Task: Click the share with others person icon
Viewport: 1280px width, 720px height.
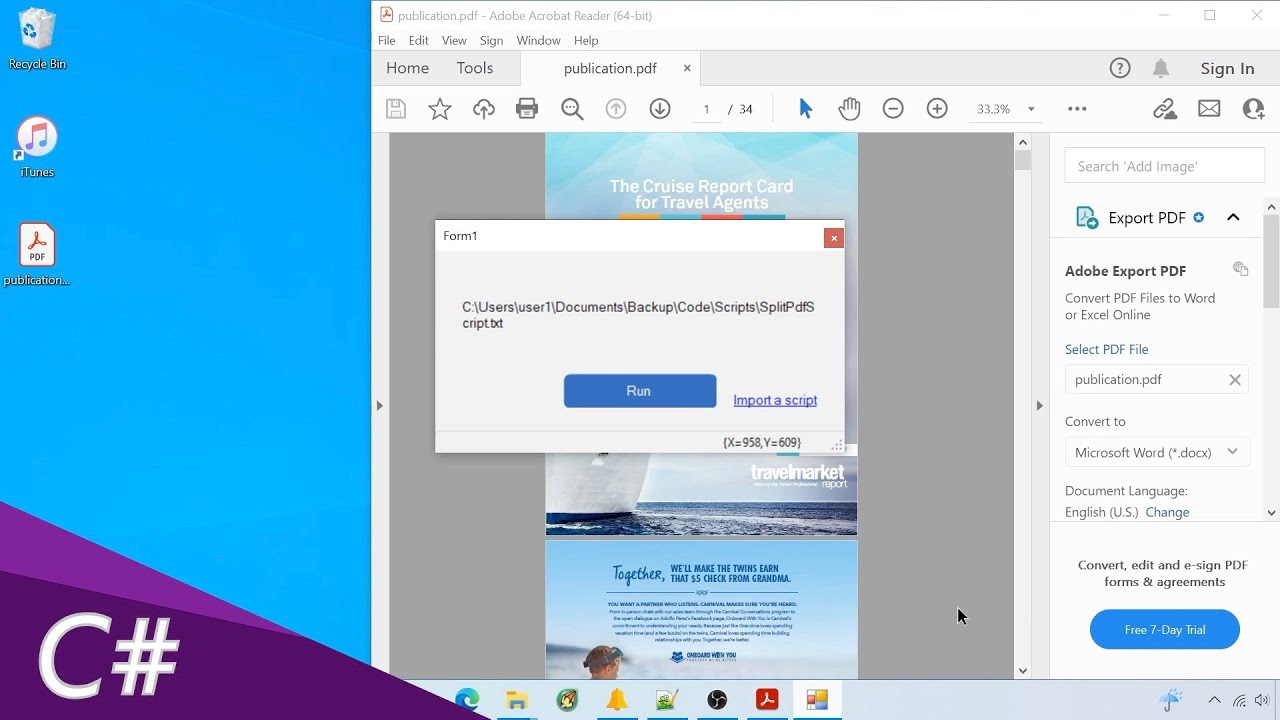Action: [1253, 109]
